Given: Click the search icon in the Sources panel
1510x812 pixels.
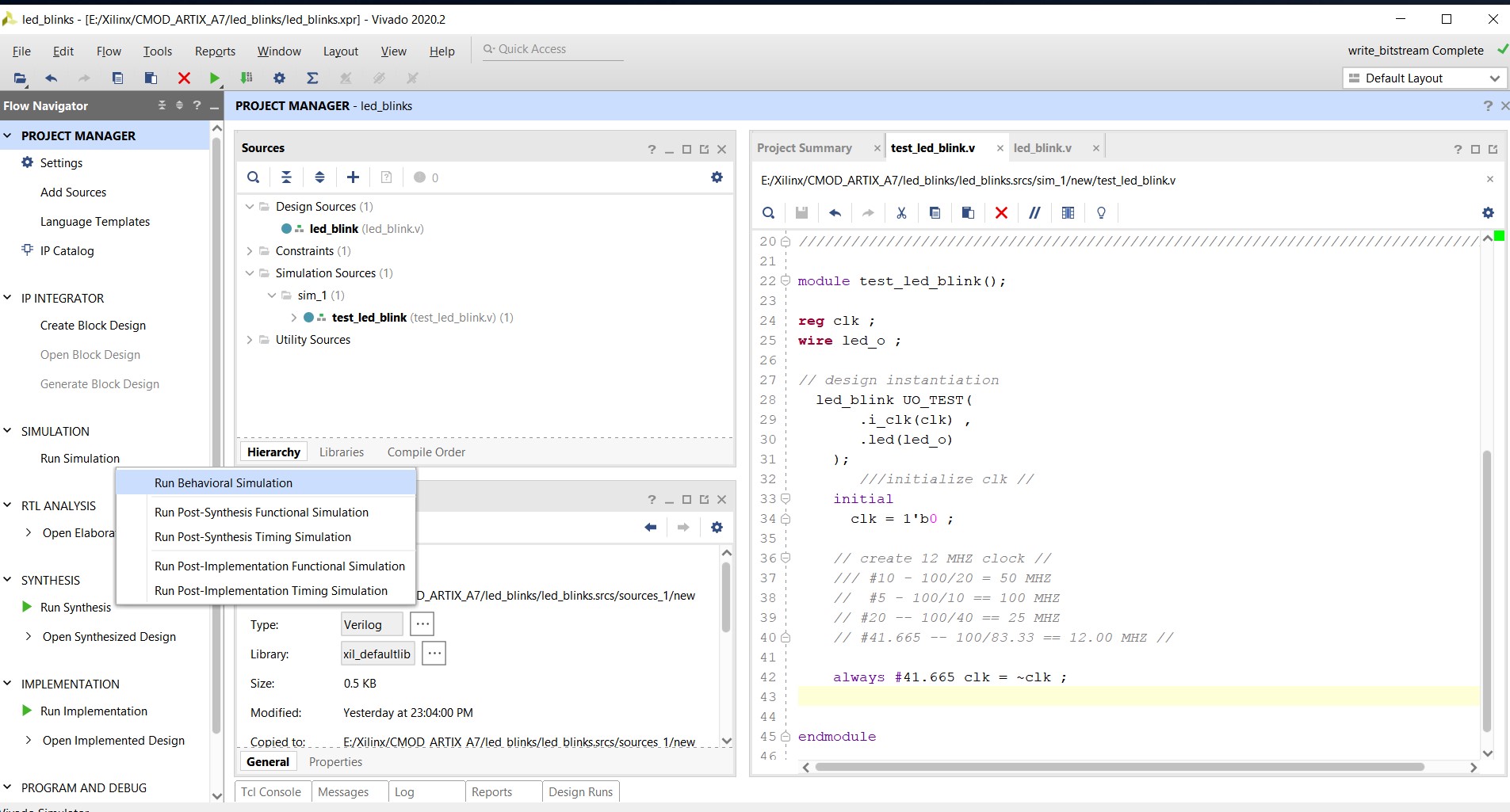Looking at the screenshot, I should [x=254, y=177].
